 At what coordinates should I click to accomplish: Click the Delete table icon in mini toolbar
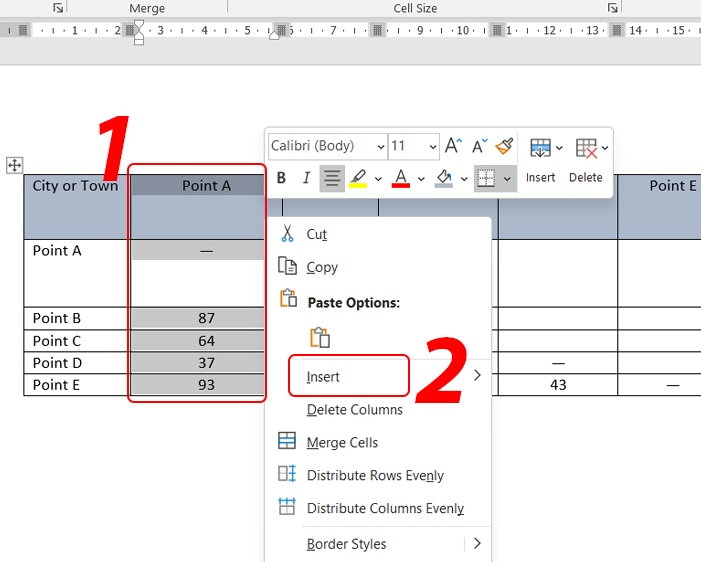(586, 148)
